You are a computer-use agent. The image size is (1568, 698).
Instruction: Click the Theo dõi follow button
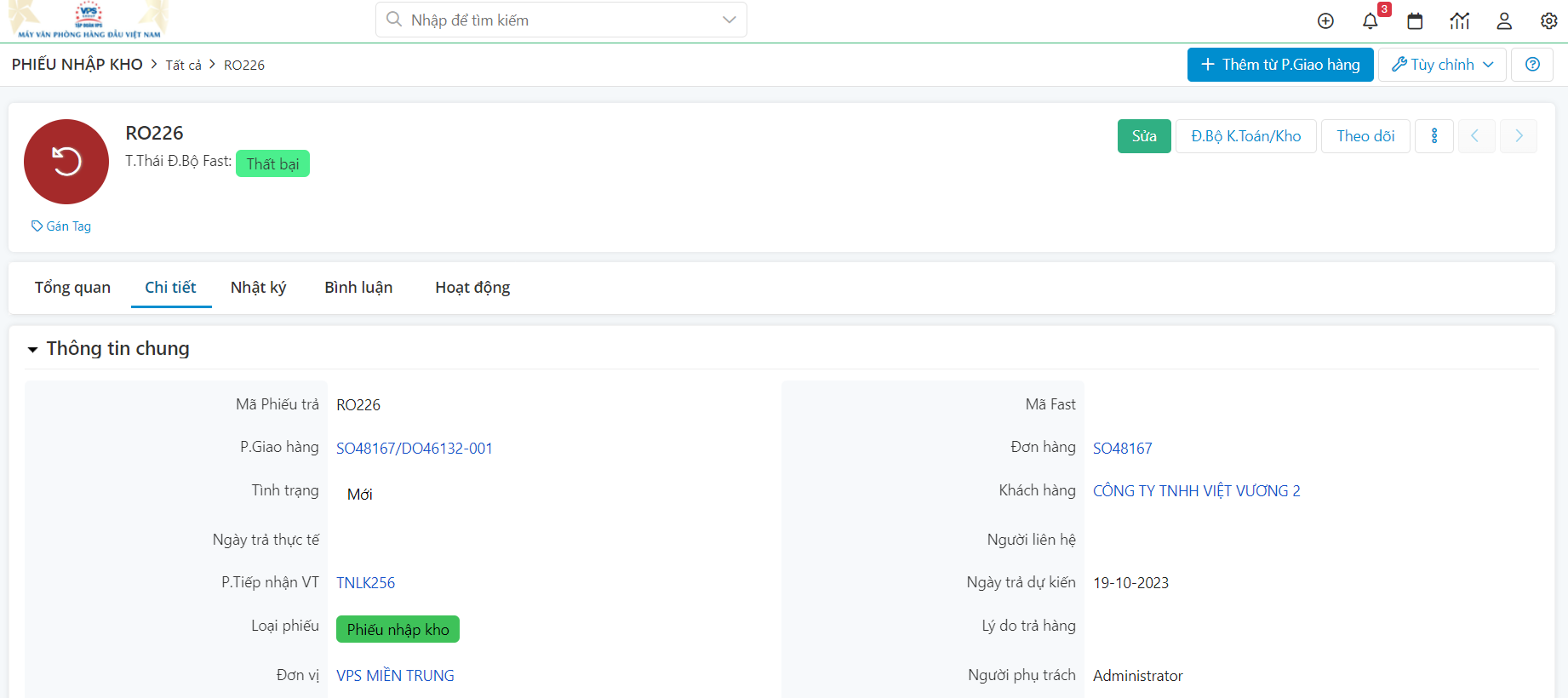(1365, 136)
